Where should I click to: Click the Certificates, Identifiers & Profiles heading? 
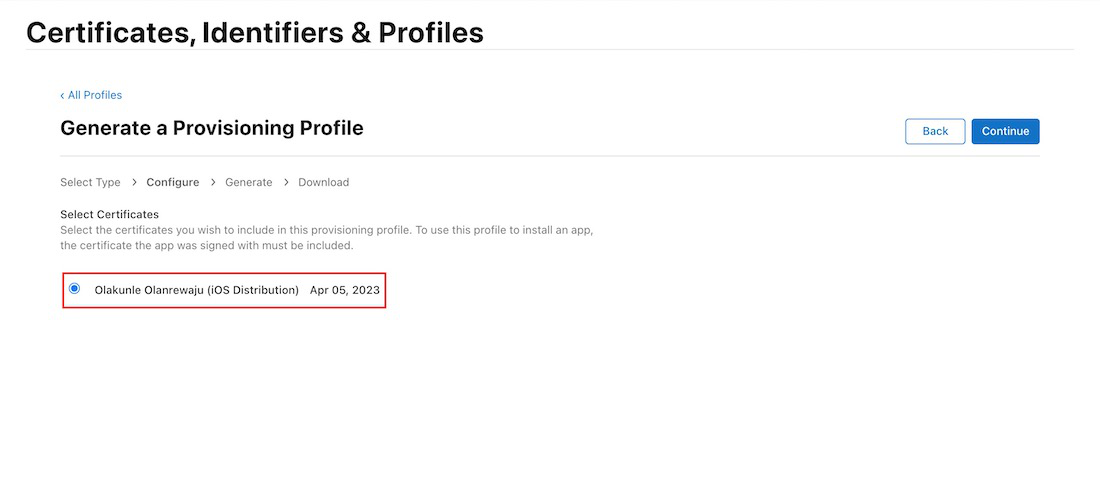[x=254, y=33]
